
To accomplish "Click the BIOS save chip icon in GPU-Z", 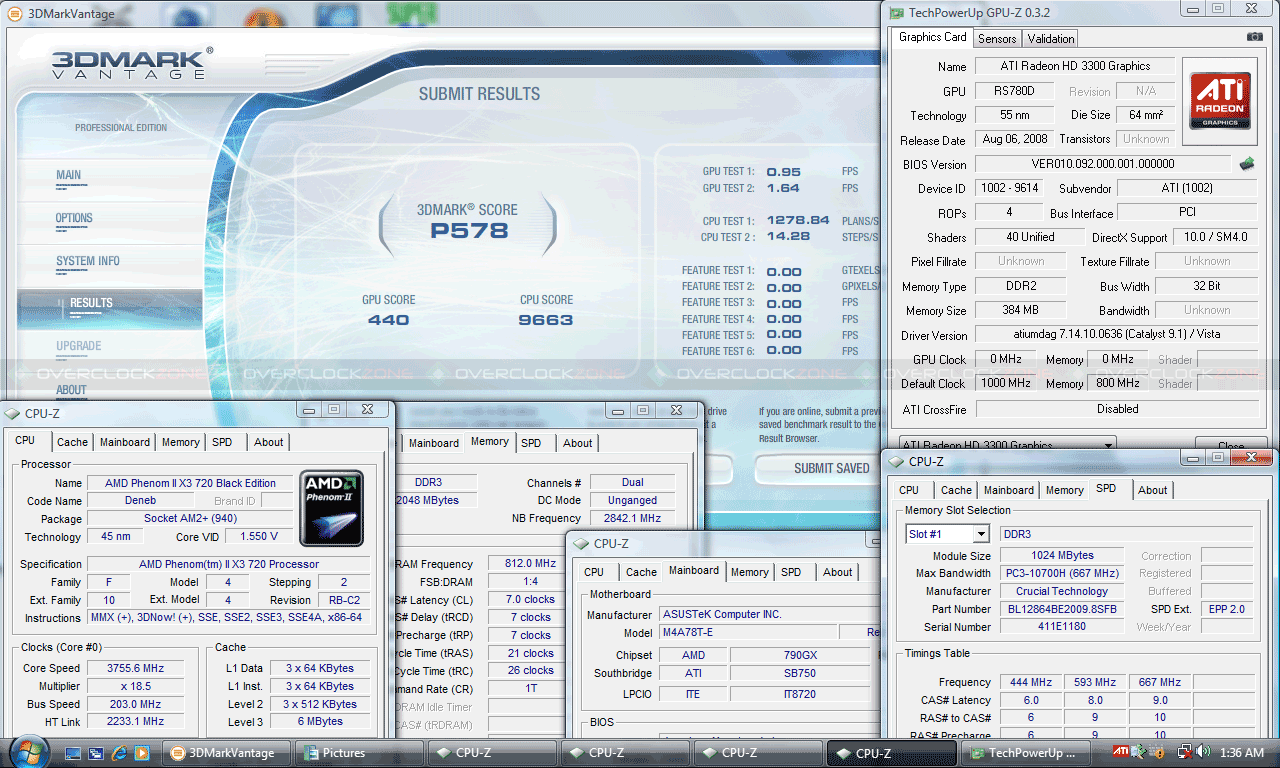I will [x=1247, y=163].
